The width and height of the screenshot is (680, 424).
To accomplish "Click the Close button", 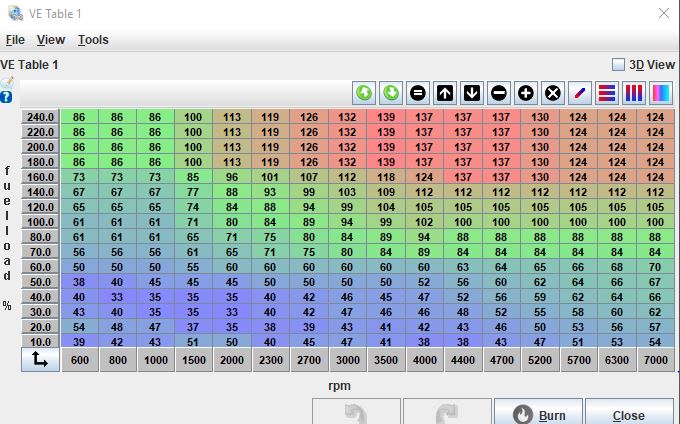I will coord(628,415).
